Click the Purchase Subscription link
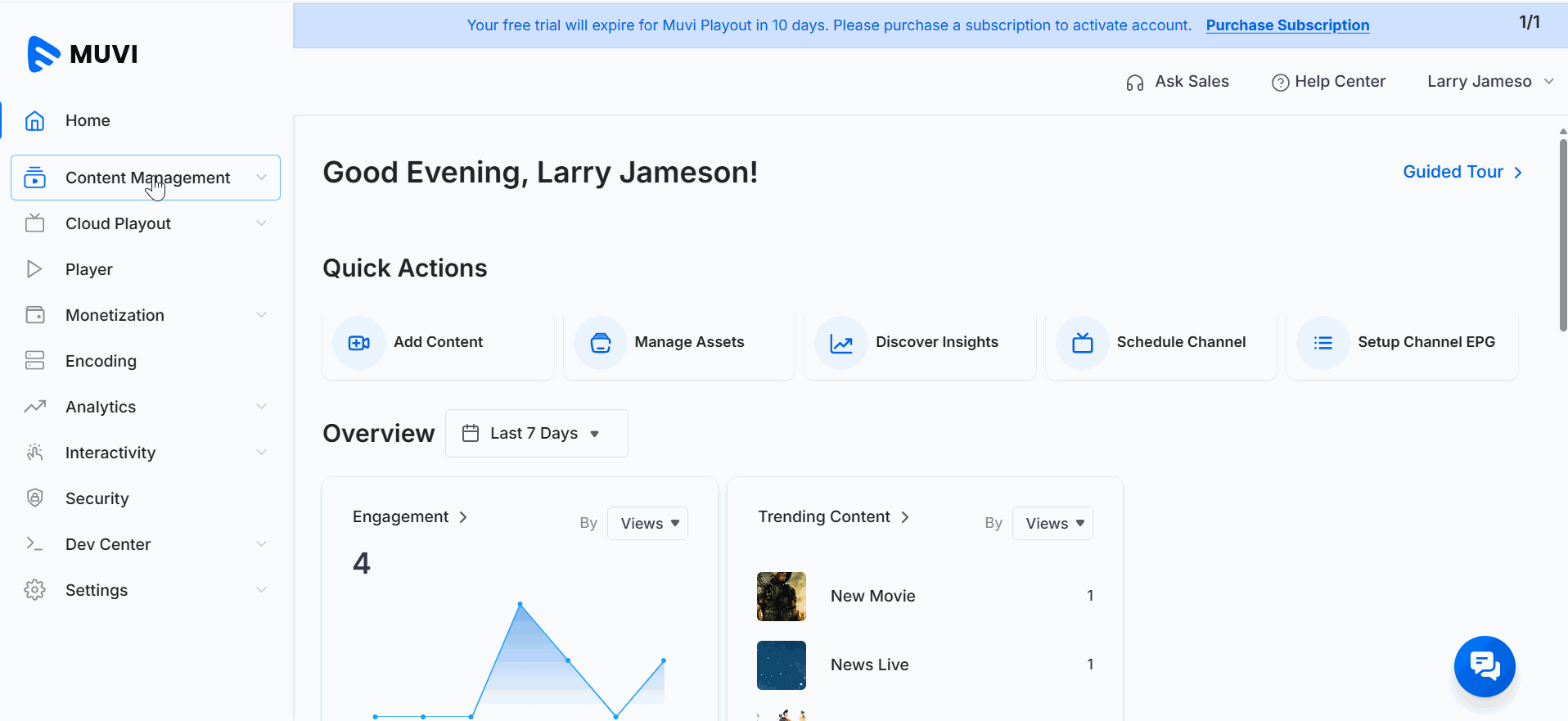This screenshot has width=1568, height=721. click(x=1287, y=25)
